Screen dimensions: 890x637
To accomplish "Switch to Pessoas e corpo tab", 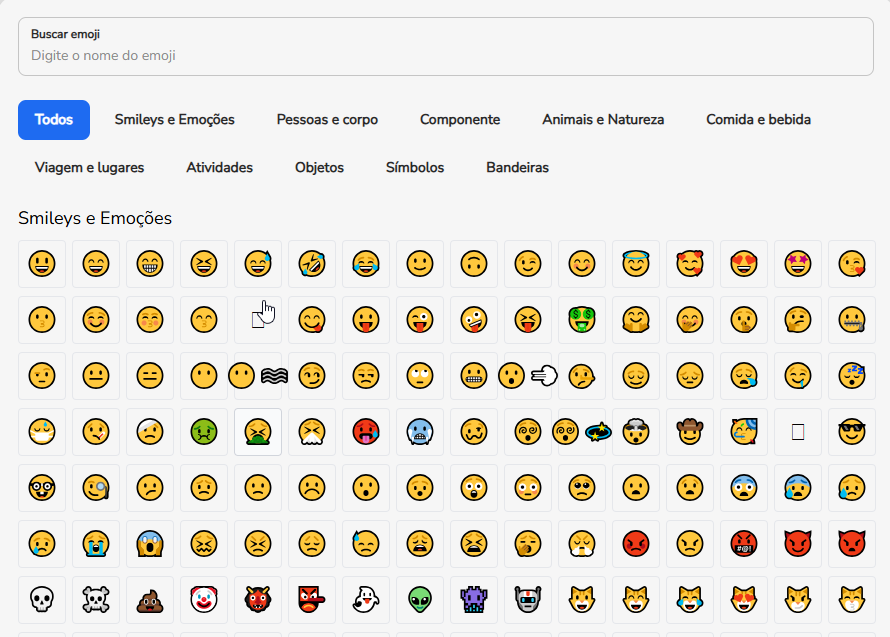I will click(x=327, y=120).
